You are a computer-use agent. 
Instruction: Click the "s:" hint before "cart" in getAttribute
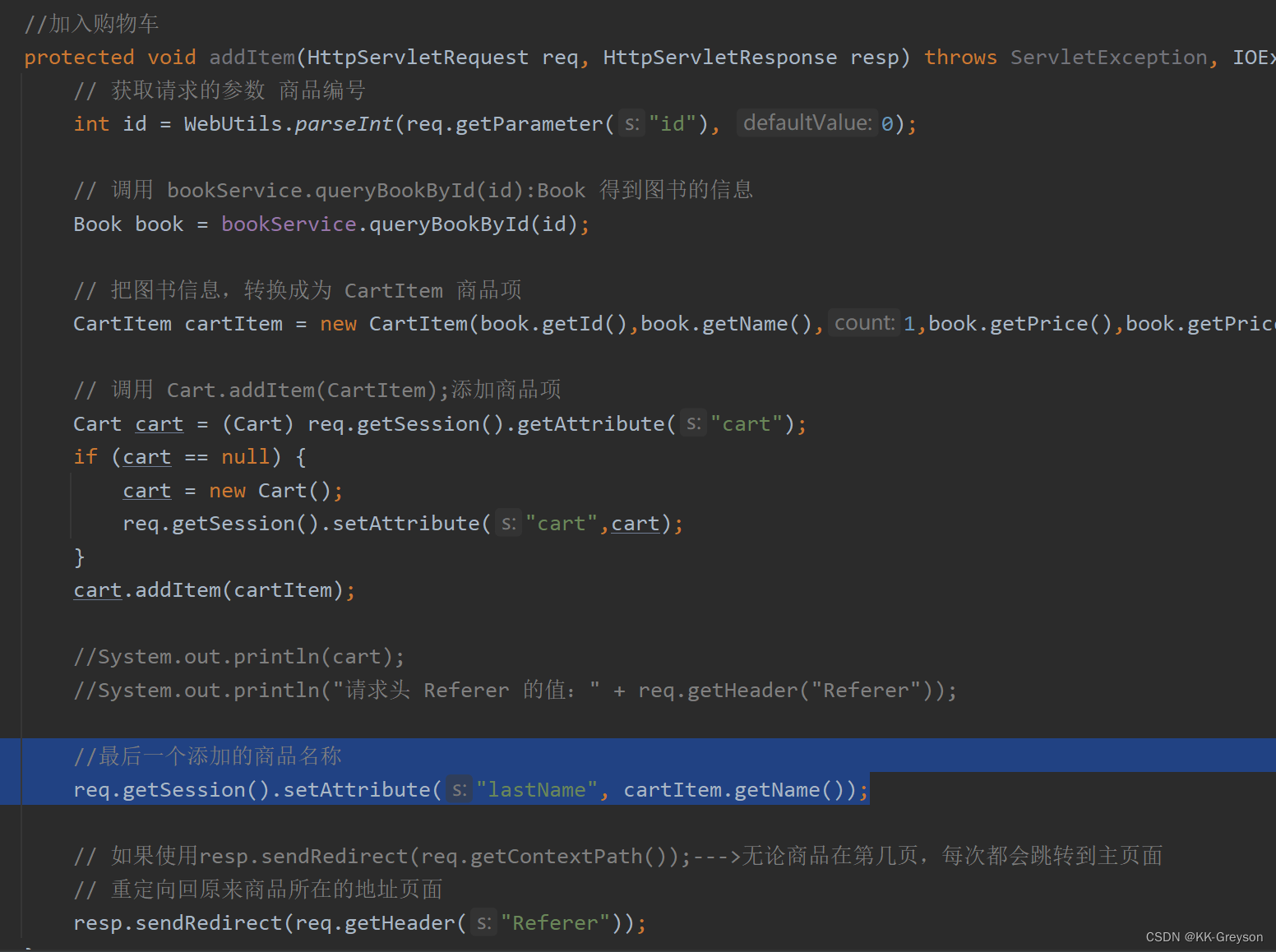coord(694,424)
